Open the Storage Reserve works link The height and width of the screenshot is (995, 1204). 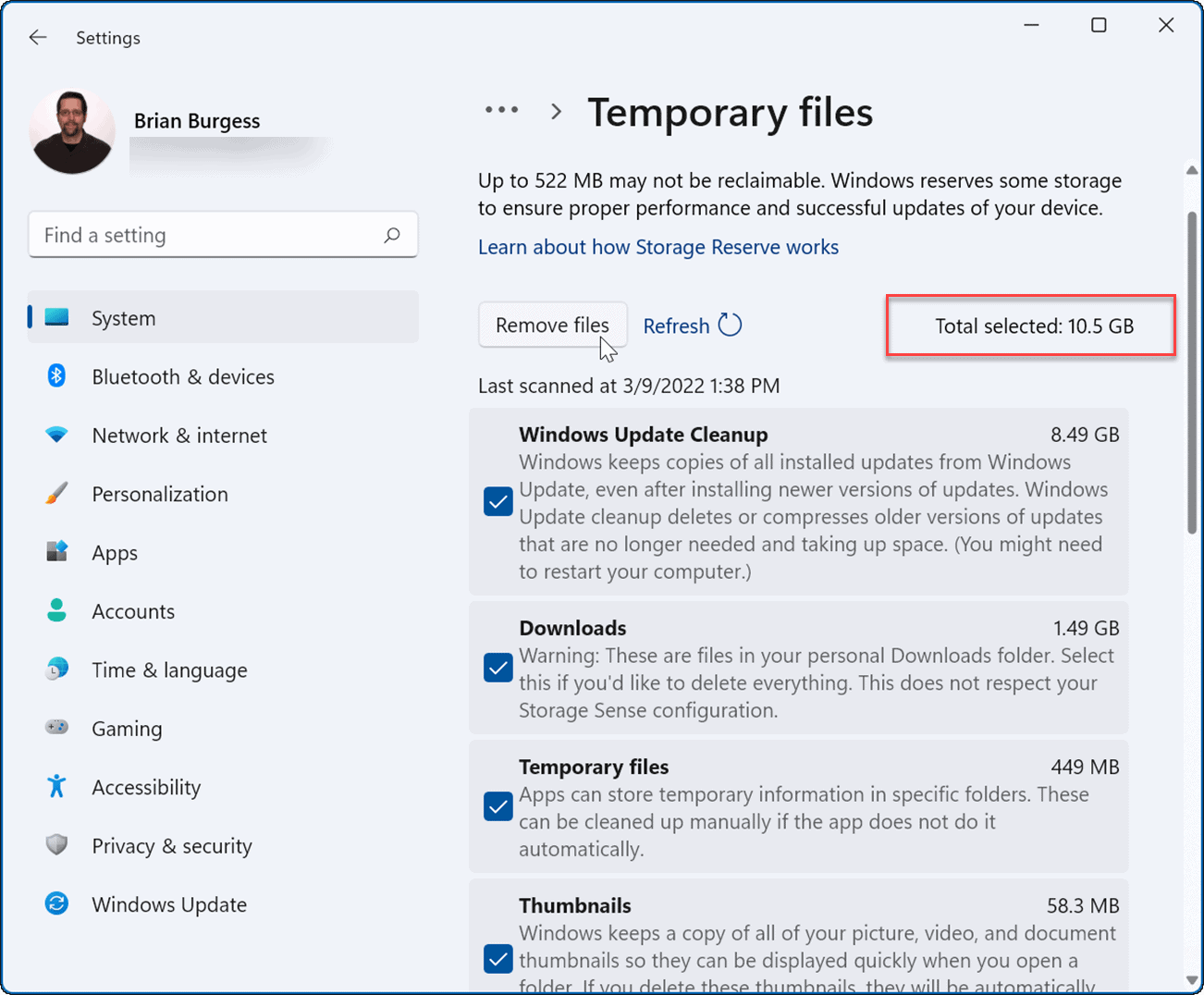[658, 247]
